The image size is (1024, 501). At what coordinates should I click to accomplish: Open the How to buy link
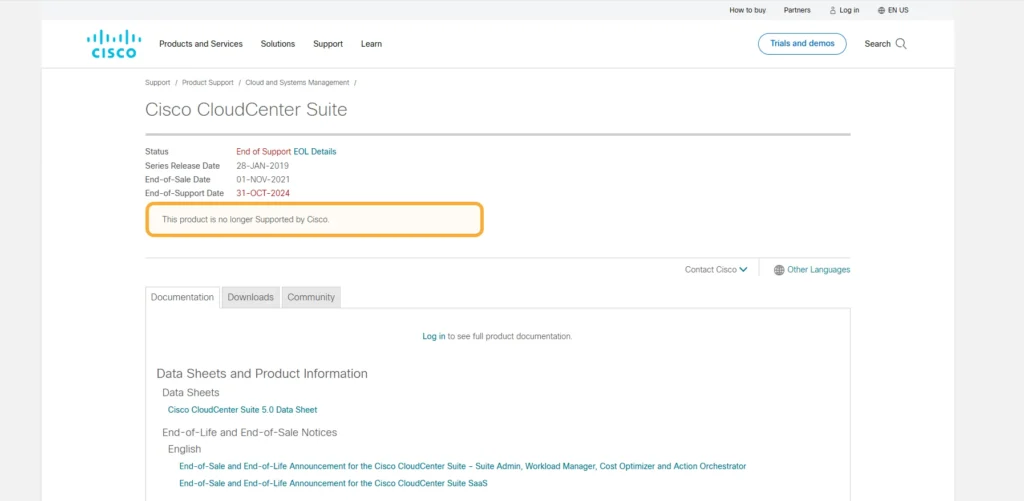point(748,10)
